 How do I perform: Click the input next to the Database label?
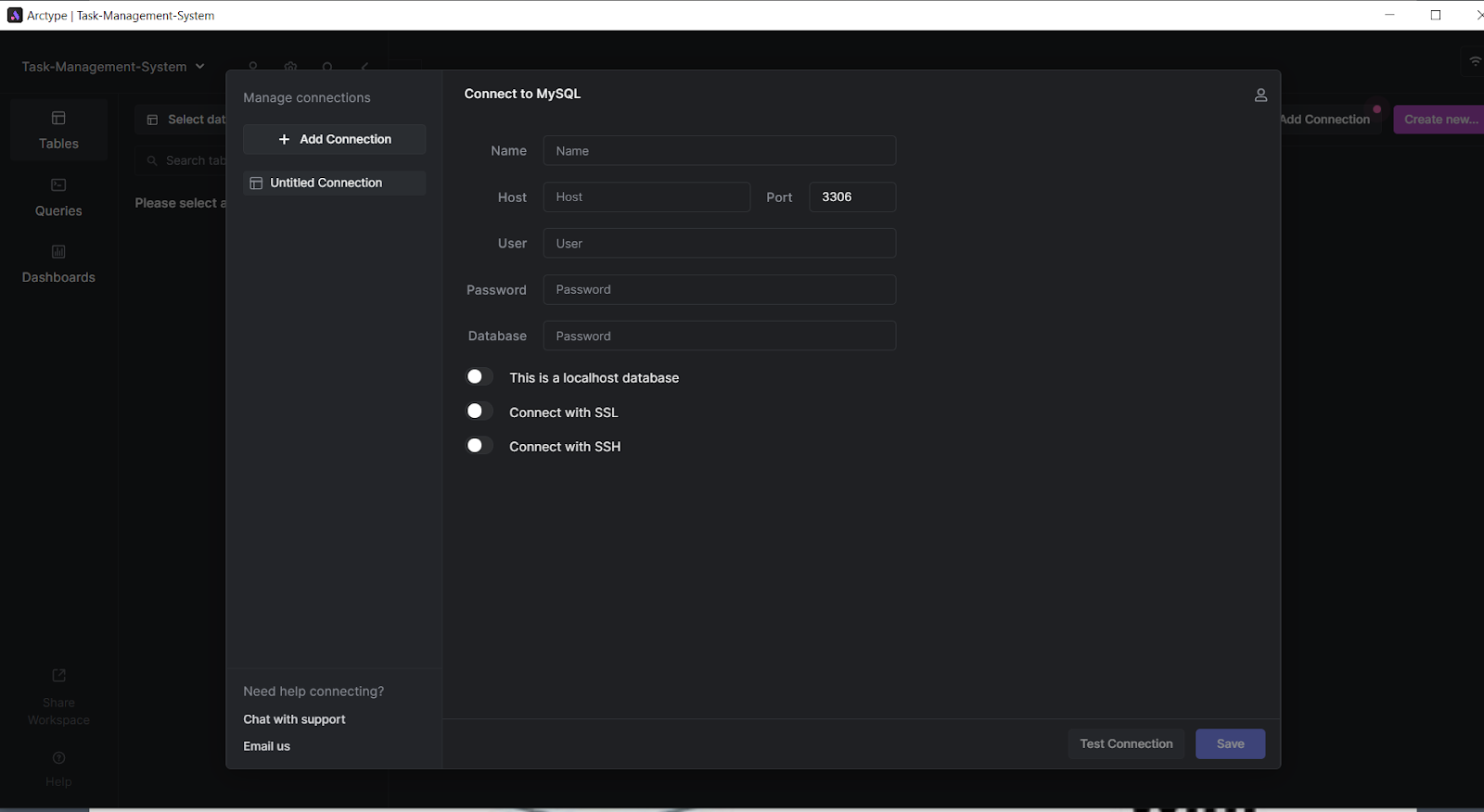tap(720, 336)
